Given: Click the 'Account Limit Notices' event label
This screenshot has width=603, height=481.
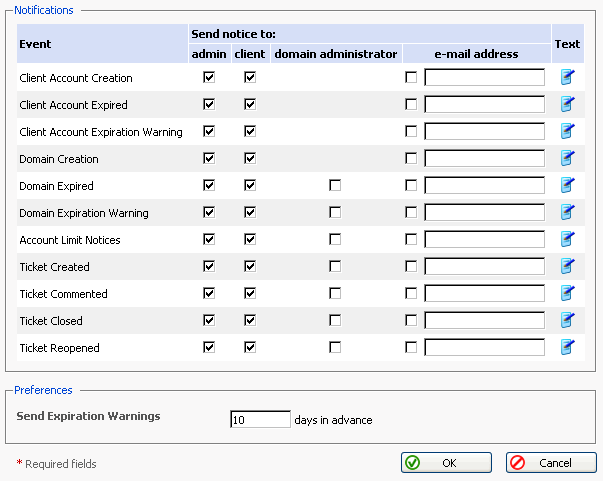Looking at the screenshot, I should 70,240.
